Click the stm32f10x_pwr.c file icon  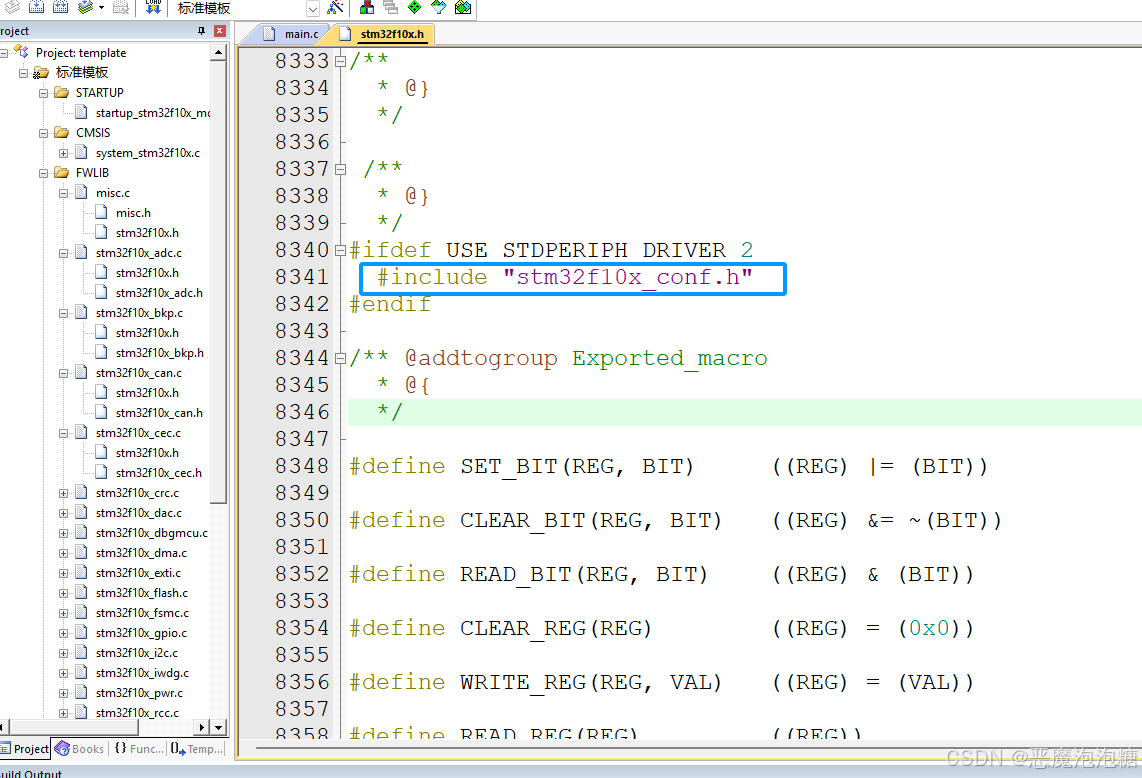[82, 692]
